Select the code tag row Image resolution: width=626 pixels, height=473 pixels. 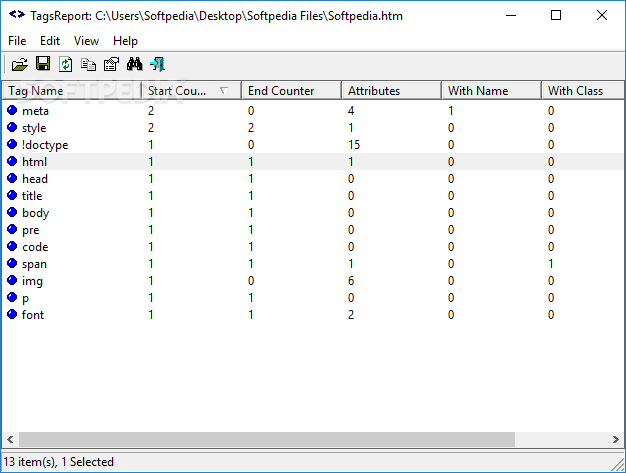[x=313, y=247]
